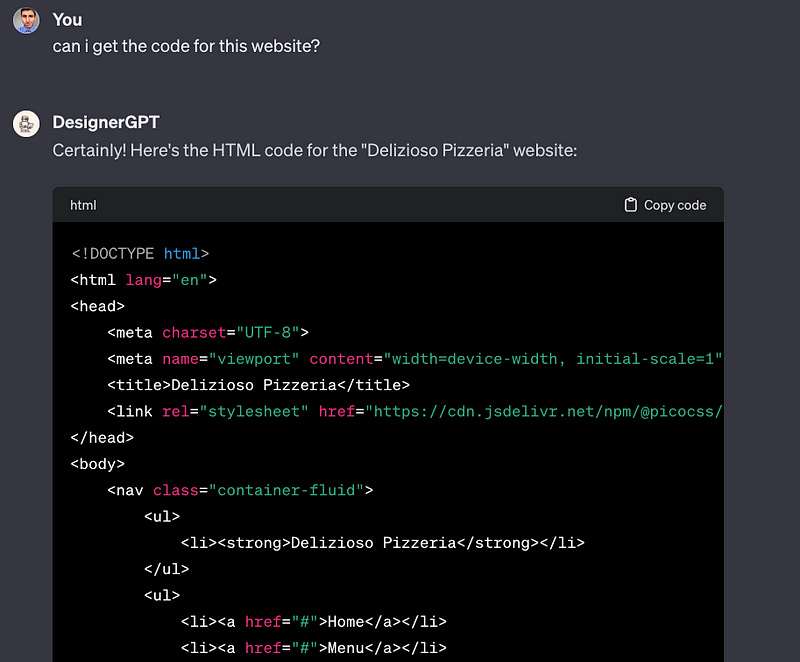Click the '<body>' tag line
The image size is (800, 662).
97,464
